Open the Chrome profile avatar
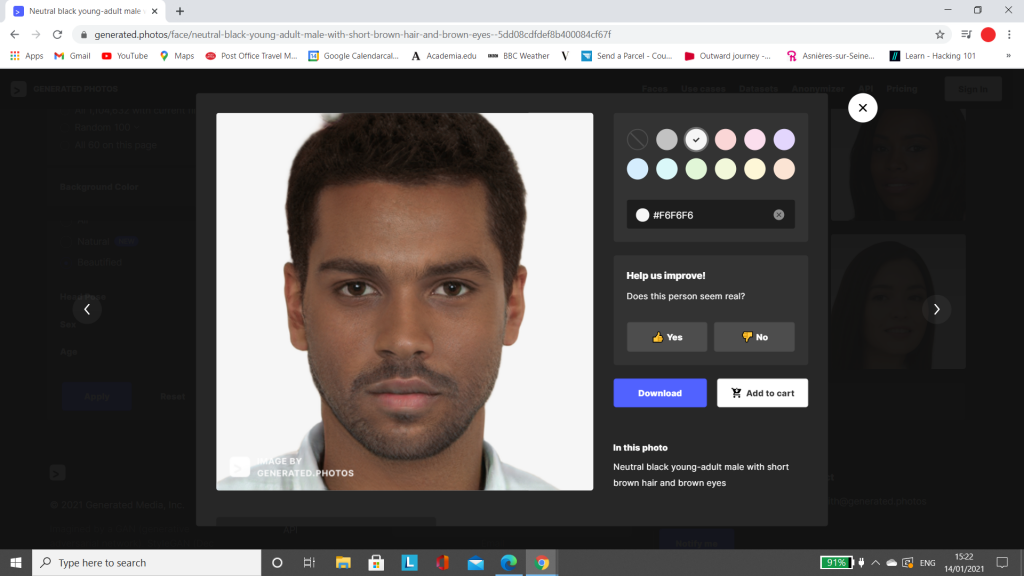 [988, 35]
